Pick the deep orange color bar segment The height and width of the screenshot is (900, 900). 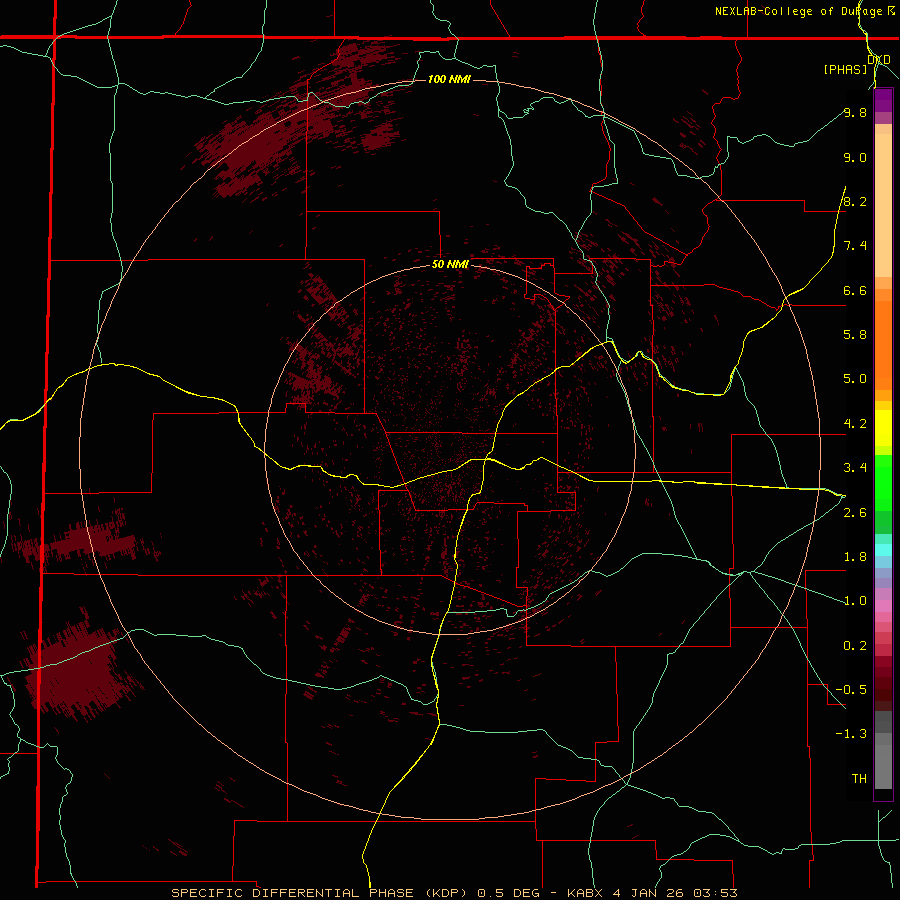883,346
